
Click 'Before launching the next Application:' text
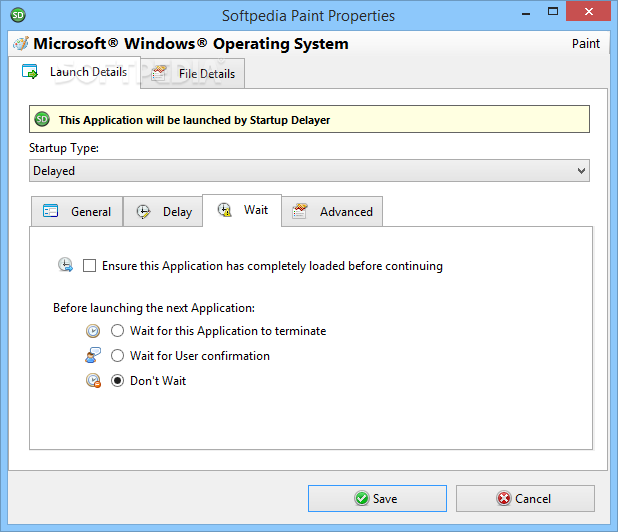154,308
